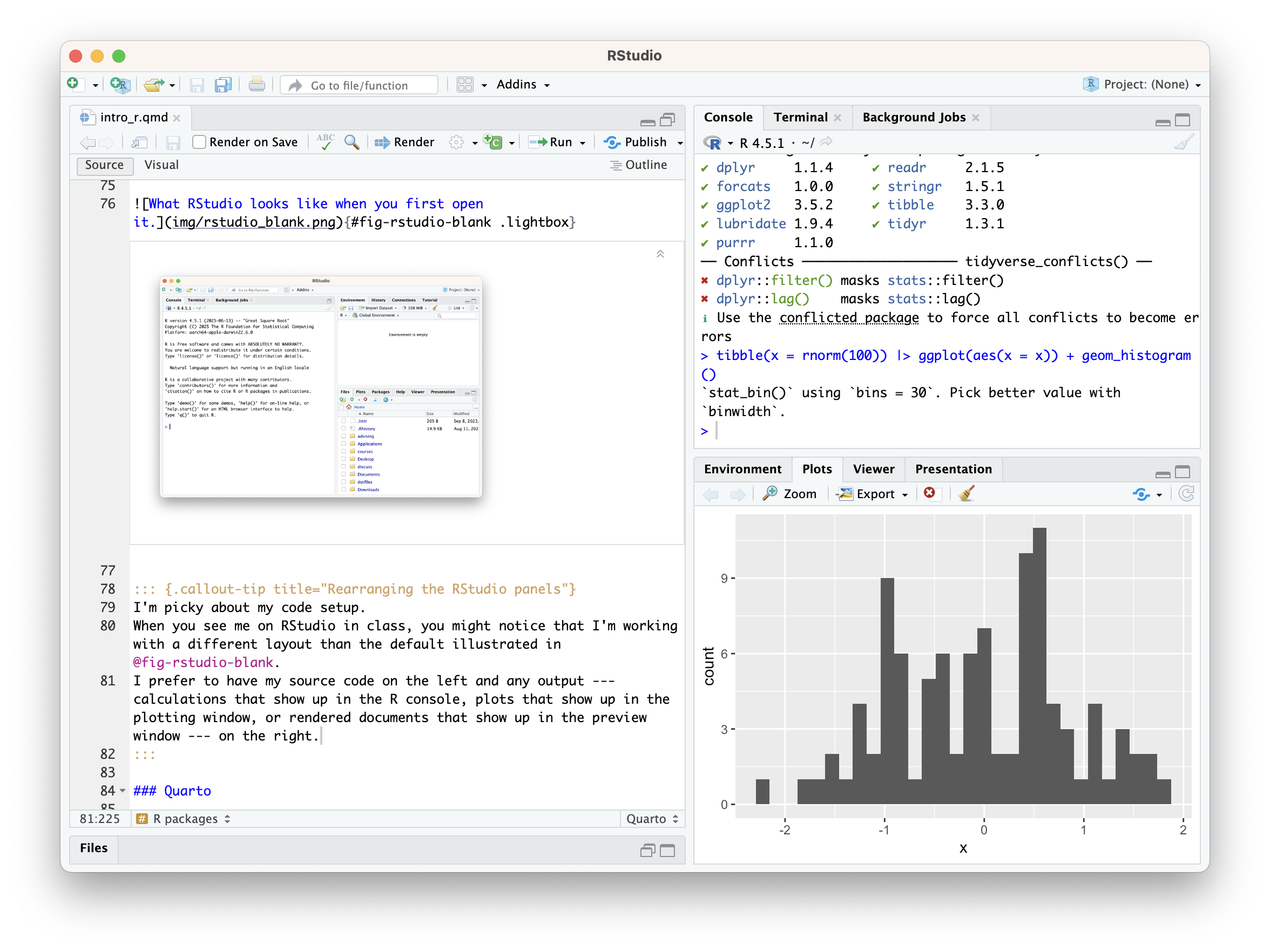Maximize the Files pane
Viewport: 1270px width, 952px height.
[x=668, y=851]
